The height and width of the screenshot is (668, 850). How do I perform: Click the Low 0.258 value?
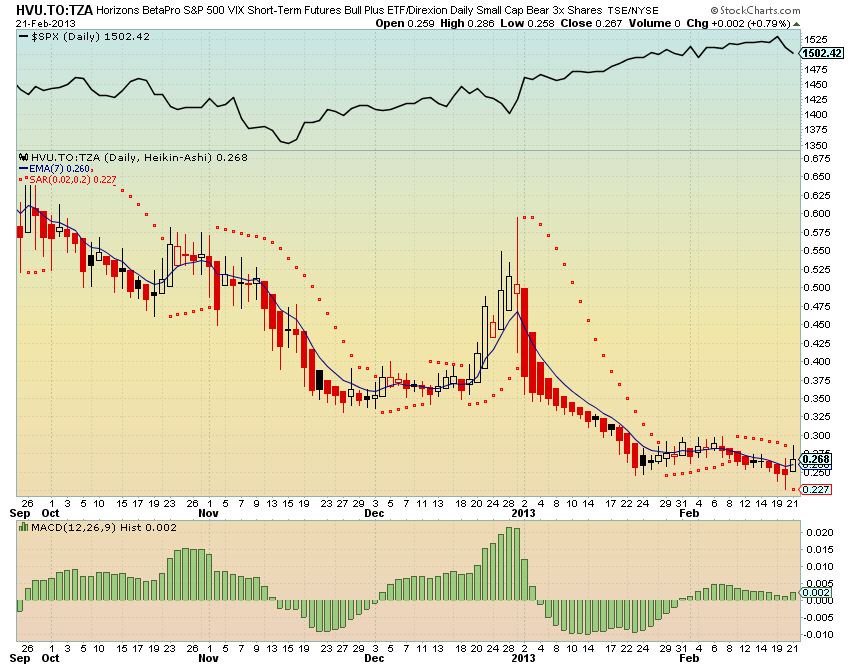tap(527, 23)
